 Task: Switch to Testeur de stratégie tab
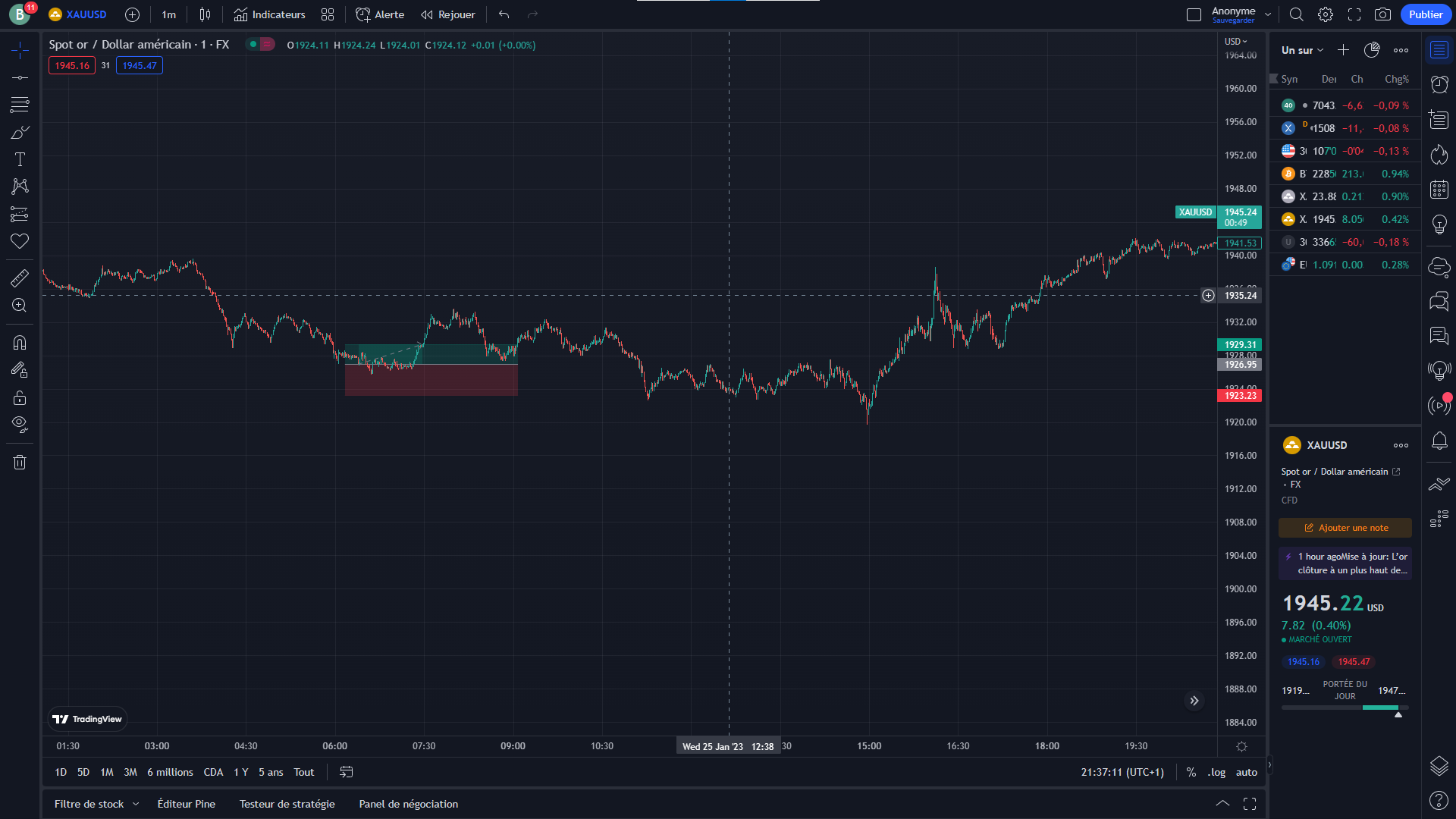pyautogui.click(x=287, y=804)
